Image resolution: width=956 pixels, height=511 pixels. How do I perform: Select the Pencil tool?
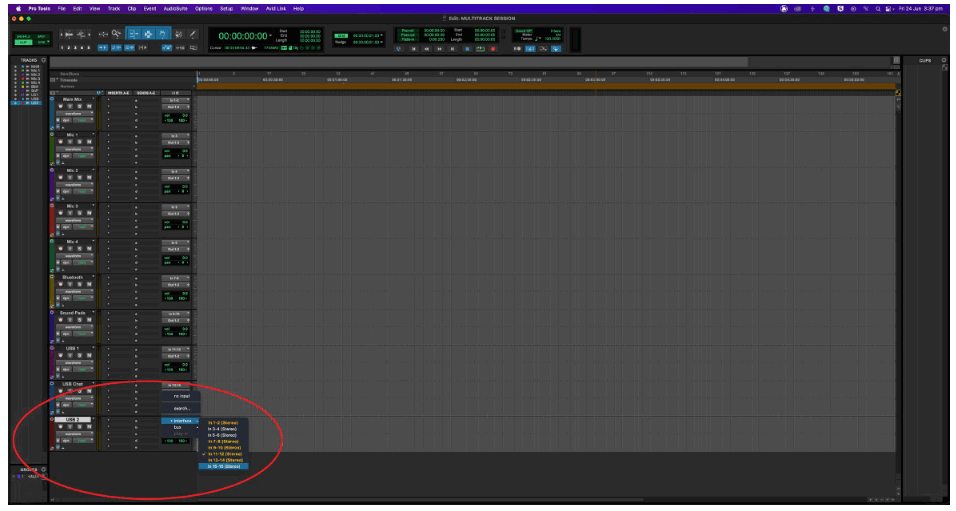193,34
